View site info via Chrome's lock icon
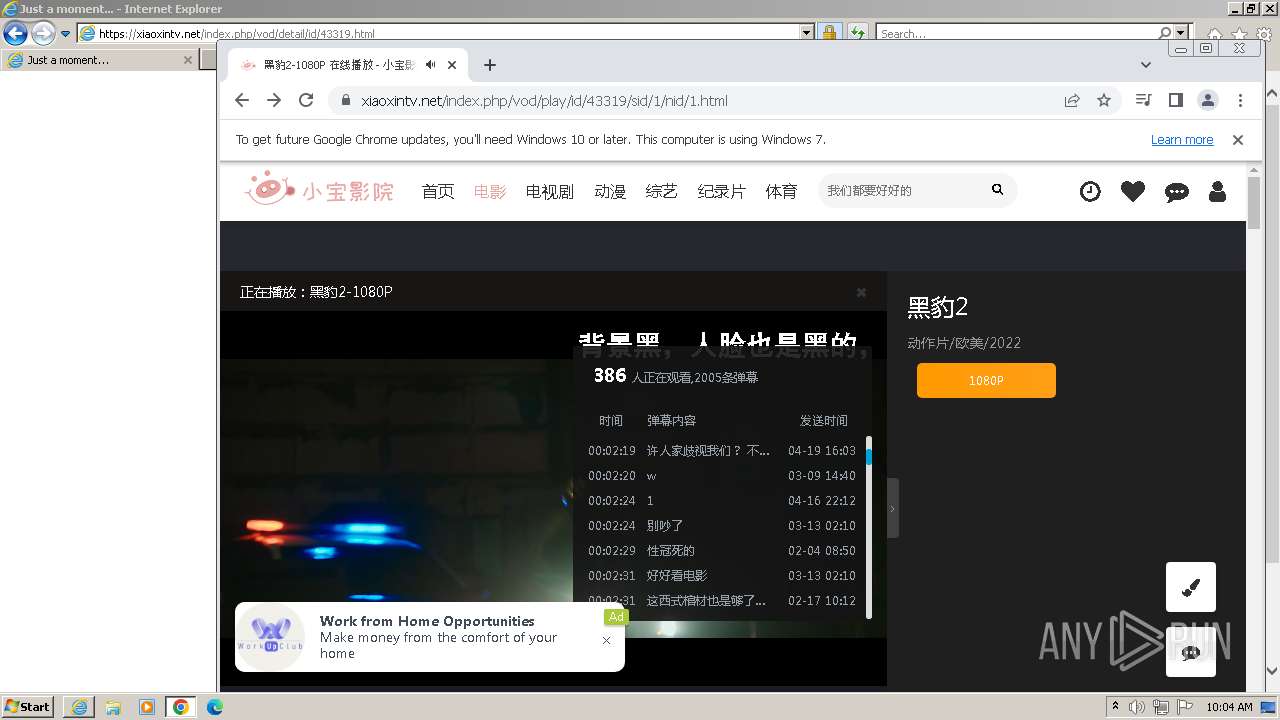 [345, 100]
